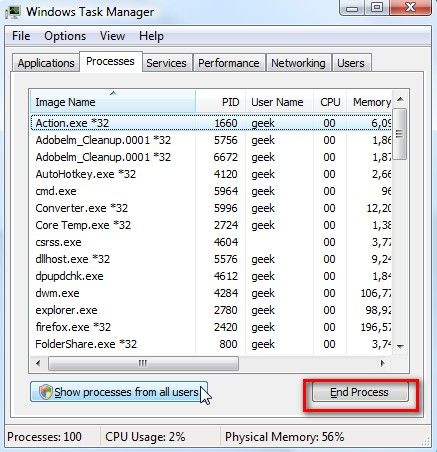Screen dimensions: 437x452
Task: Switch to the Services tab
Action: point(166,63)
